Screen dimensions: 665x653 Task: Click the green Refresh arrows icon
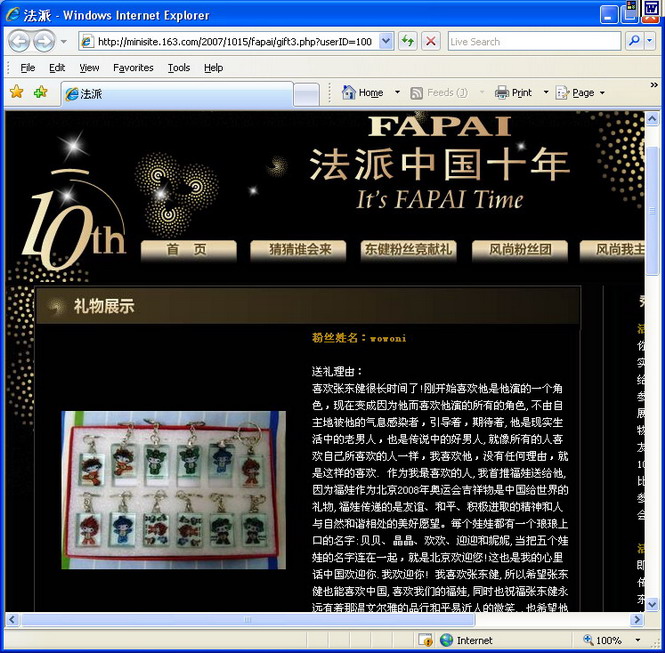tap(408, 42)
